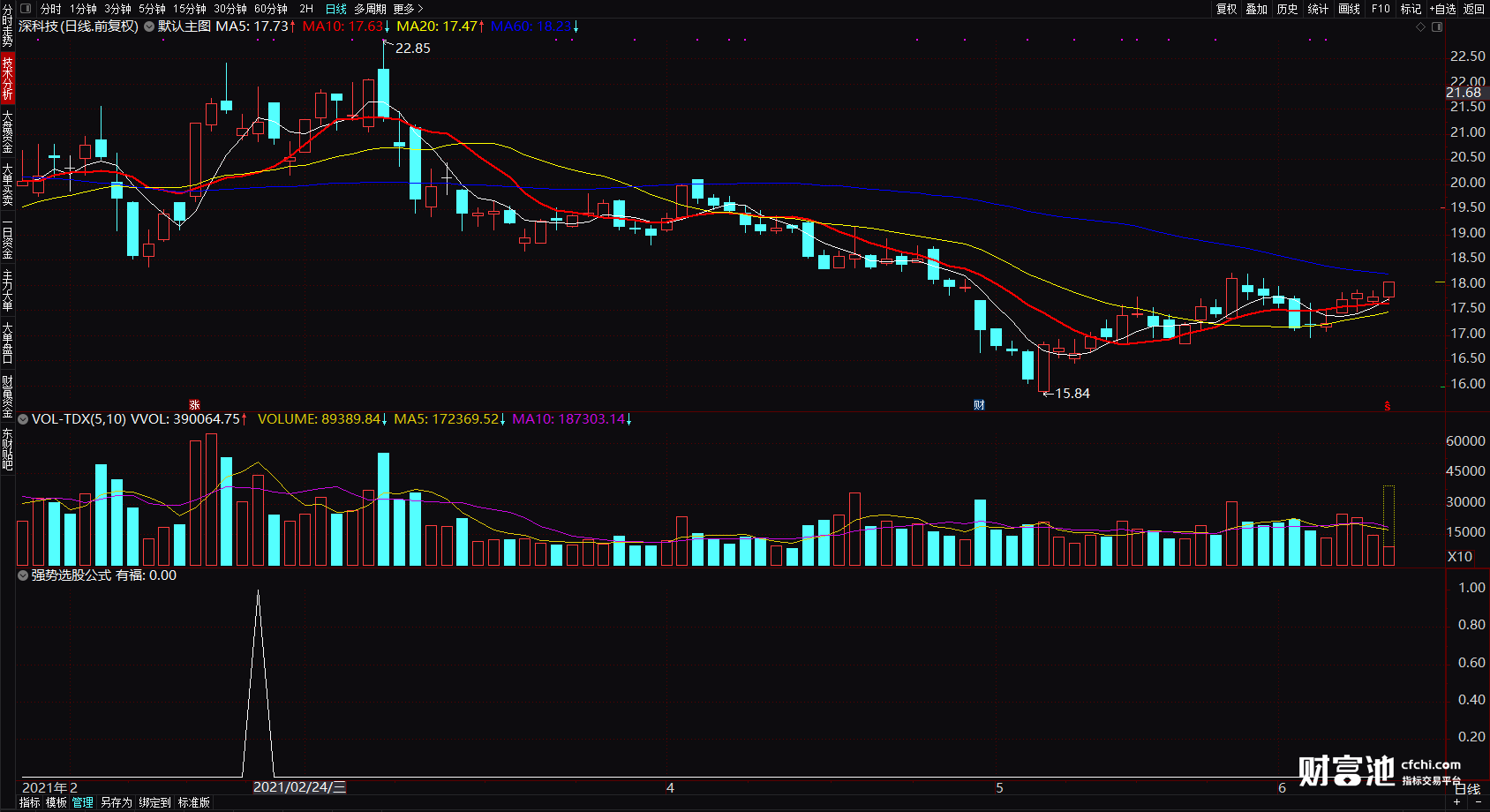
Task: Toggle the right side panel icon
Action: 1437,27
